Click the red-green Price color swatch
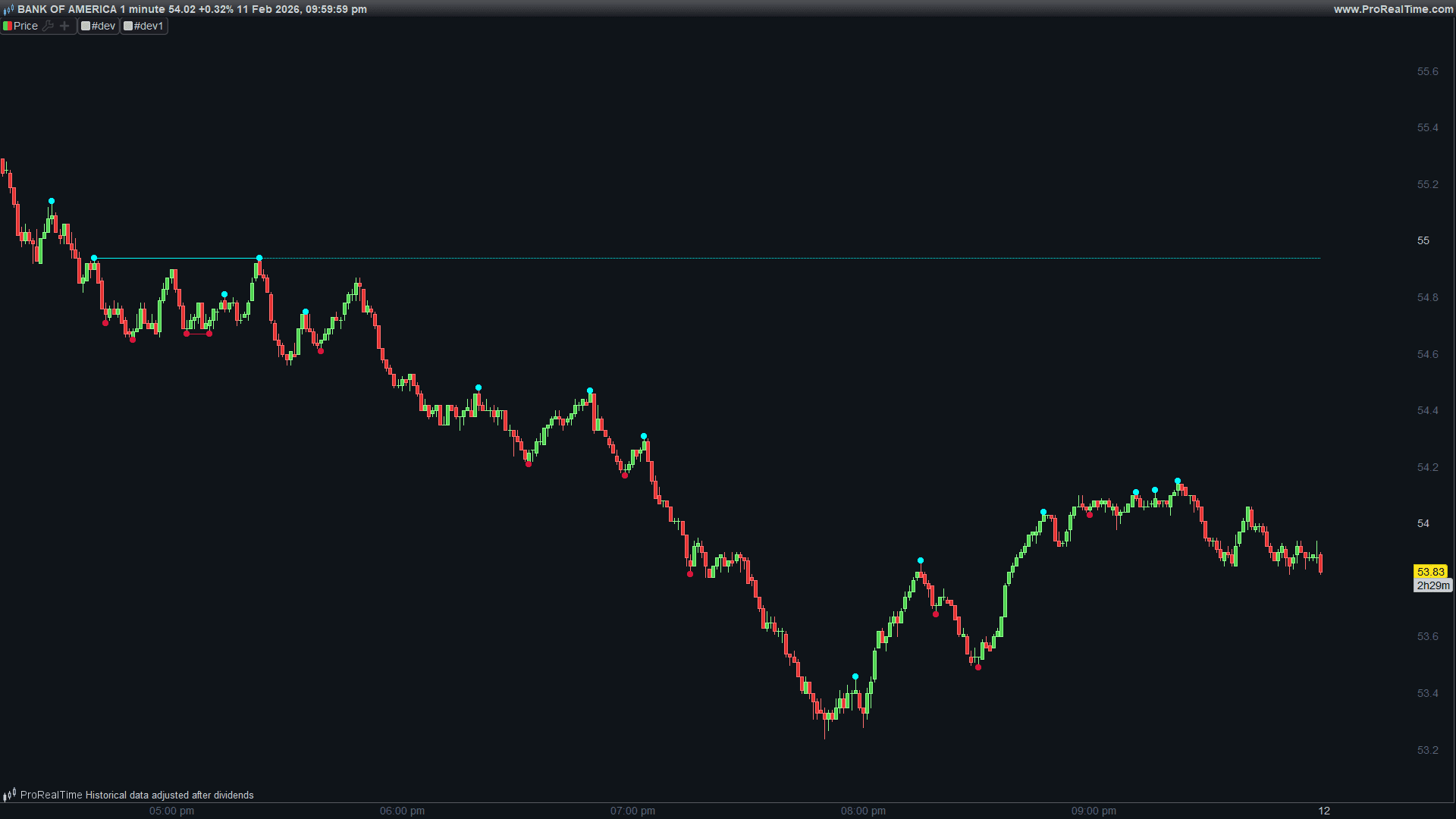The height and width of the screenshot is (819, 1456). coord(7,26)
